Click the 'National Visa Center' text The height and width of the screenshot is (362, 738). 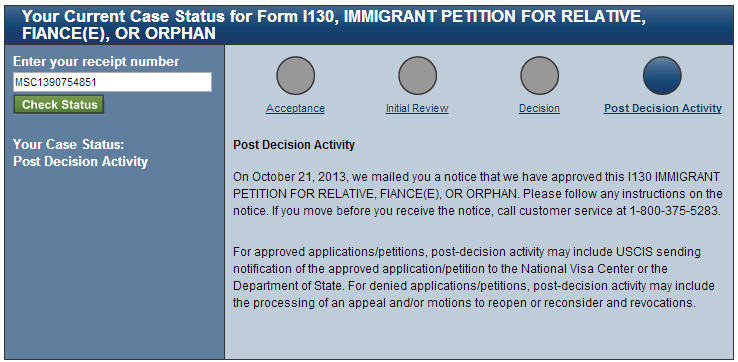[567, 269]
